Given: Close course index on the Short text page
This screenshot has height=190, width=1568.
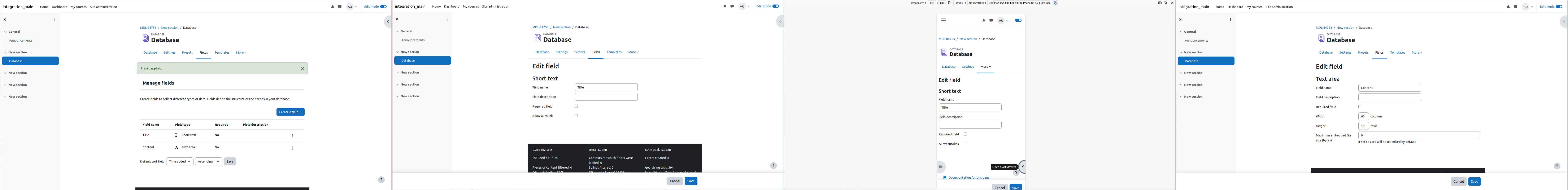Looking at the screenshot, I should [x=397, y=19].
